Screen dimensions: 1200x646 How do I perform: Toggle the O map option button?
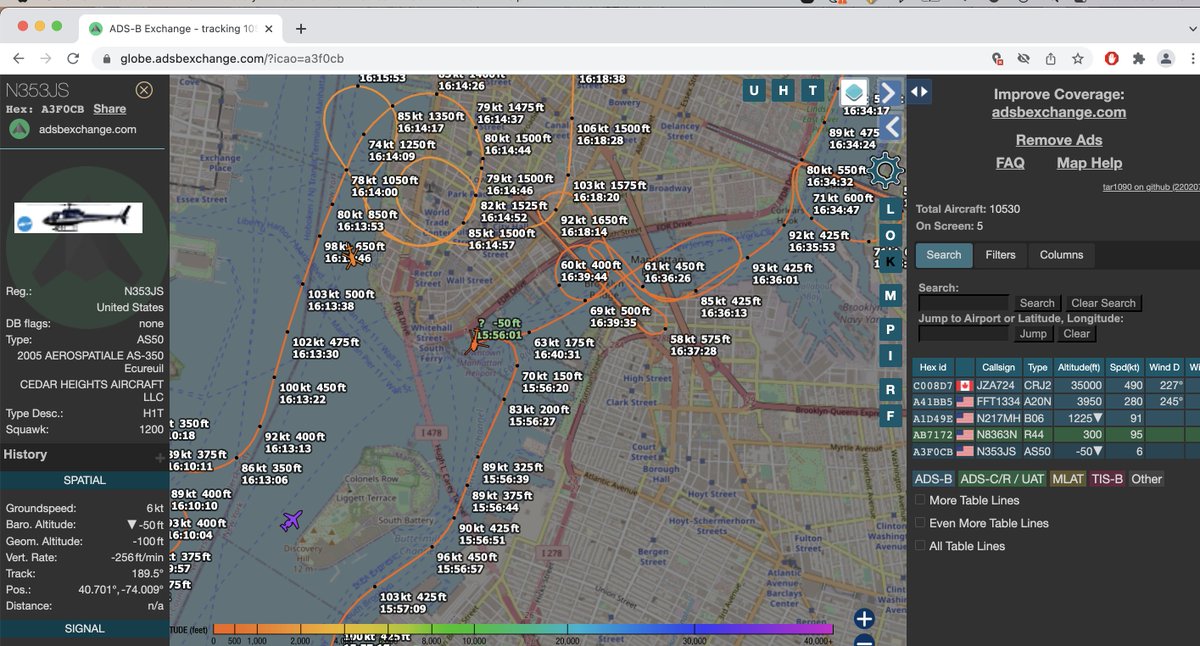point(890,236)
